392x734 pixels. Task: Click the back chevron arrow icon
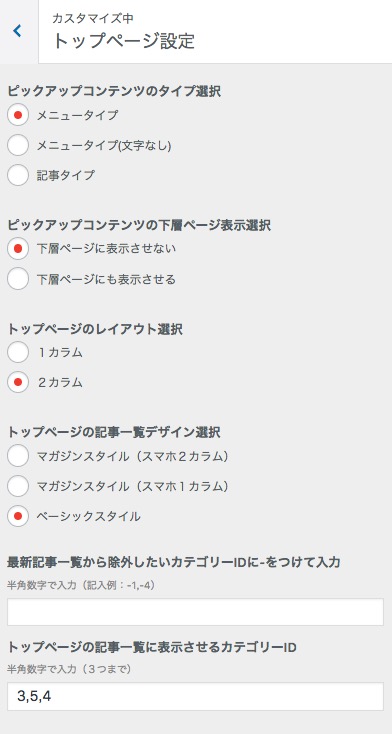(17, 31)
